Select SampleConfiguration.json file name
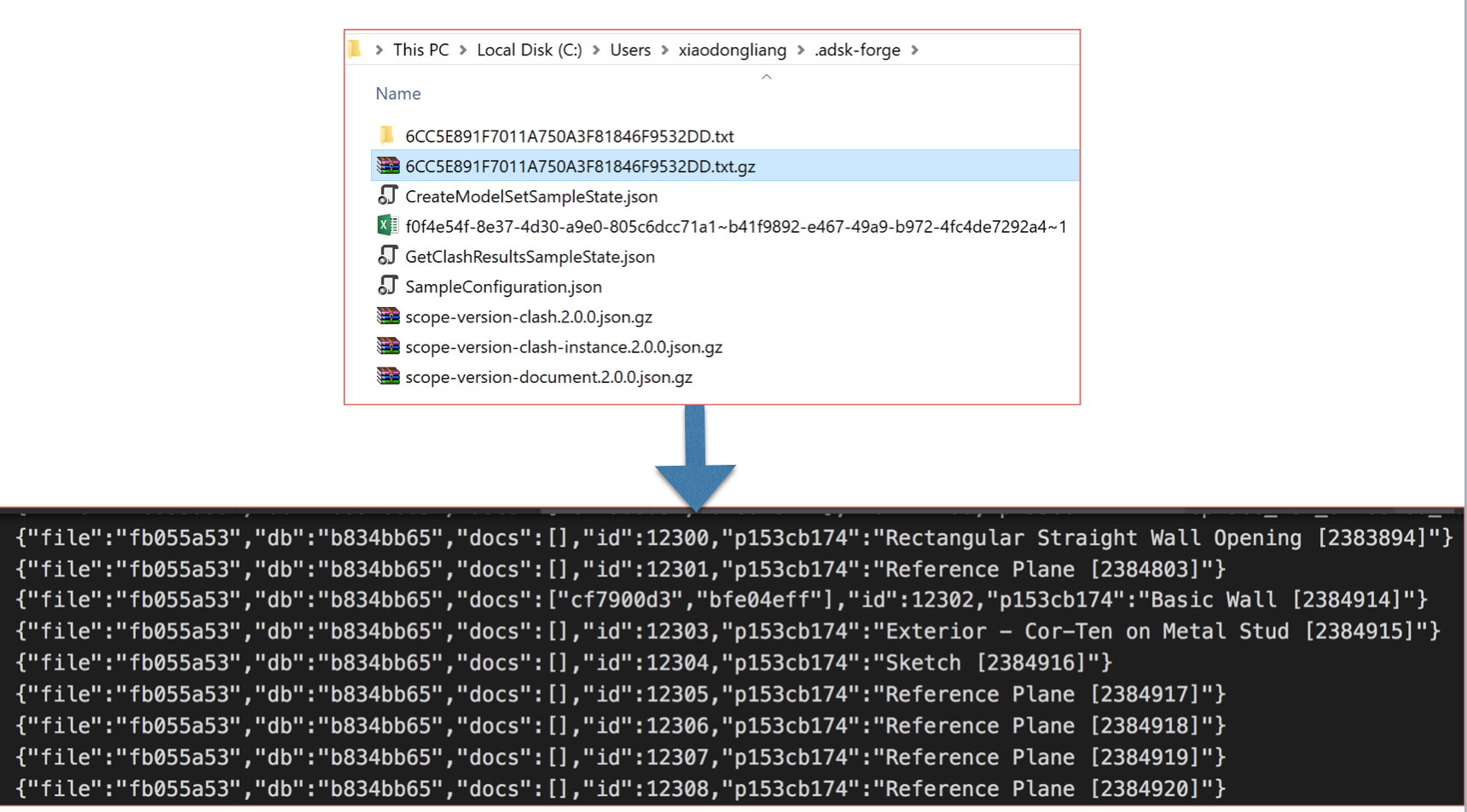 [x=503, y=287]
